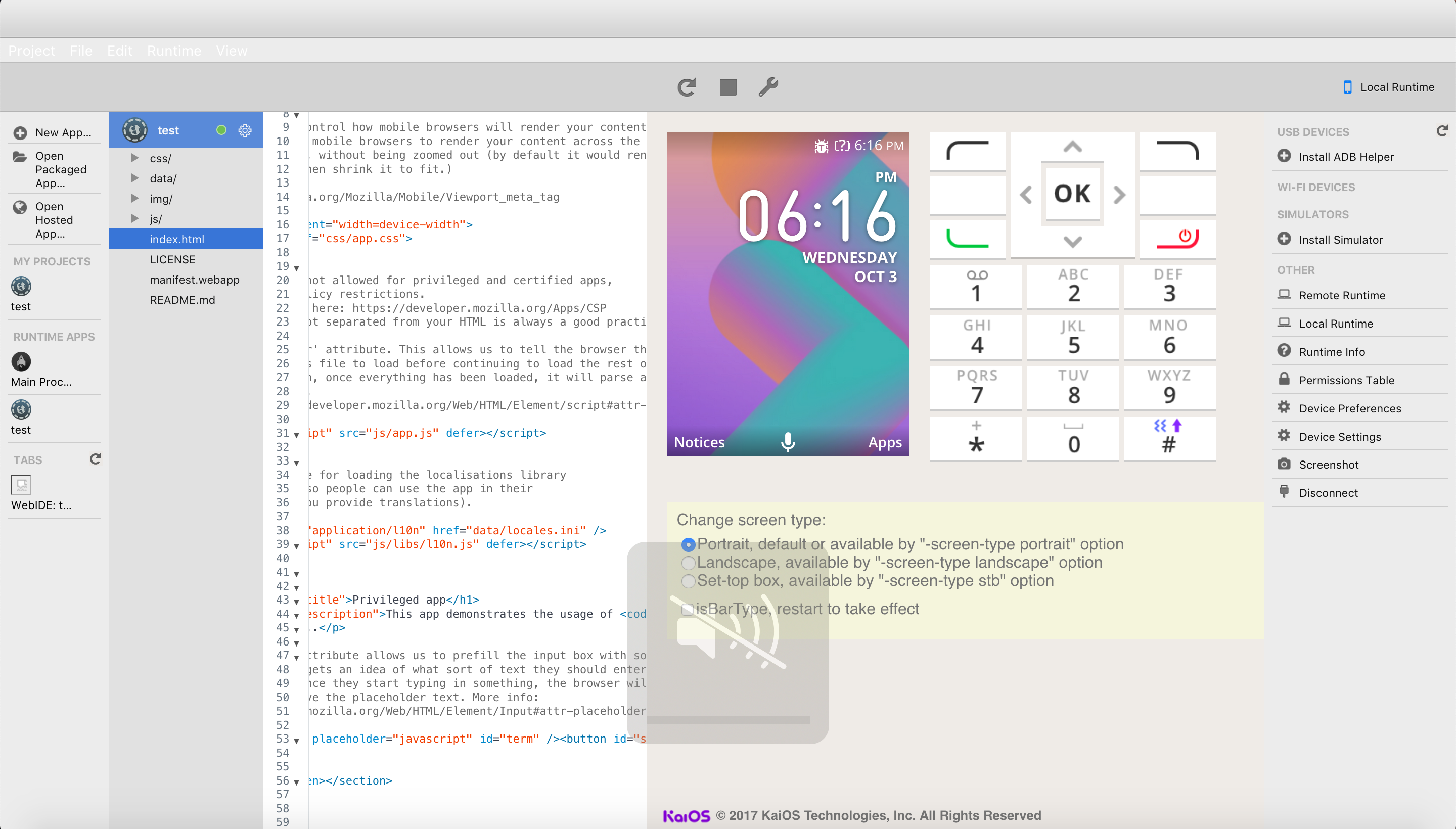Refresh the USB devices list

(x=1441, y=131)
